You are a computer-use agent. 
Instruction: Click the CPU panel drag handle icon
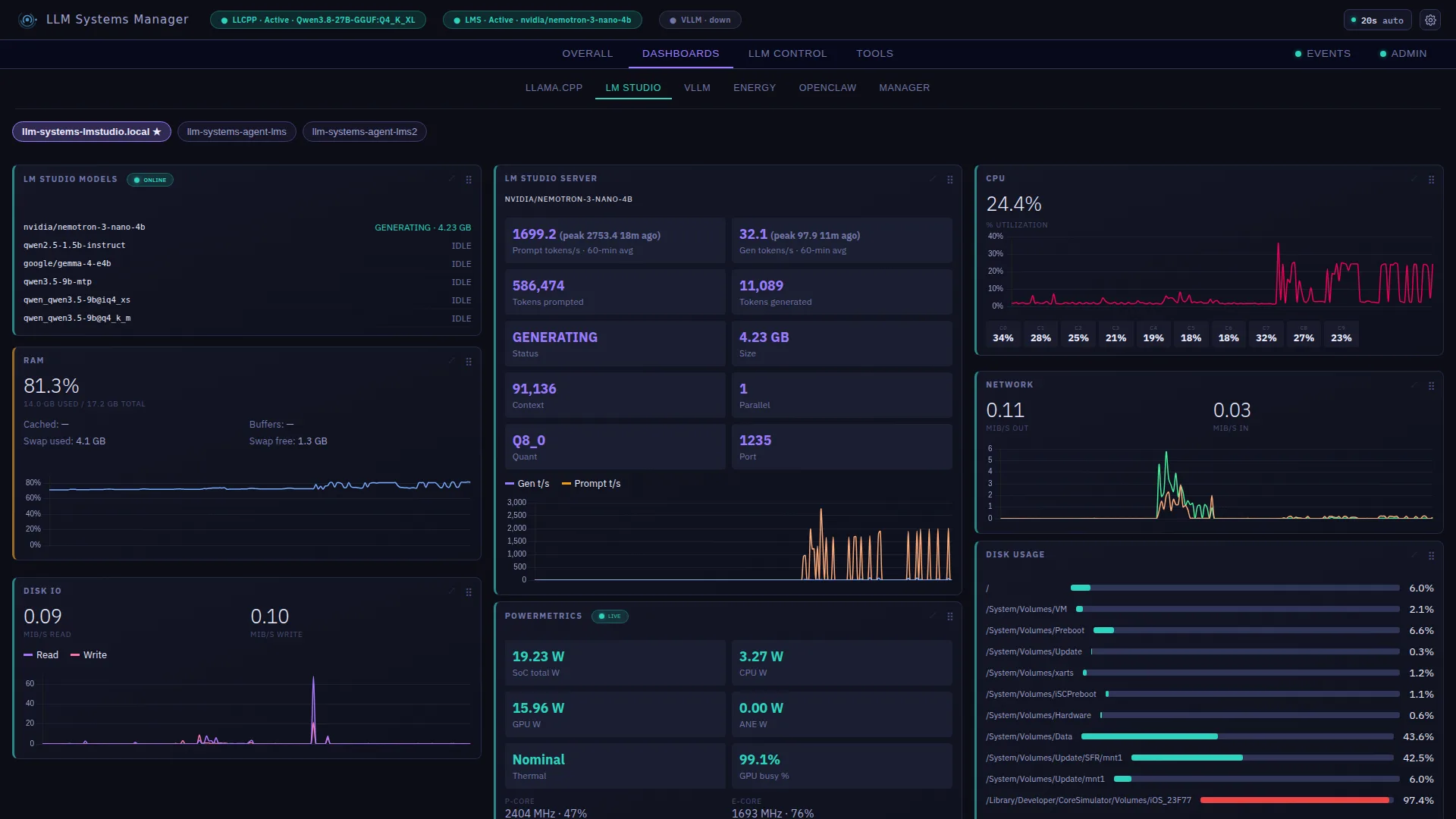[1432, 180]
